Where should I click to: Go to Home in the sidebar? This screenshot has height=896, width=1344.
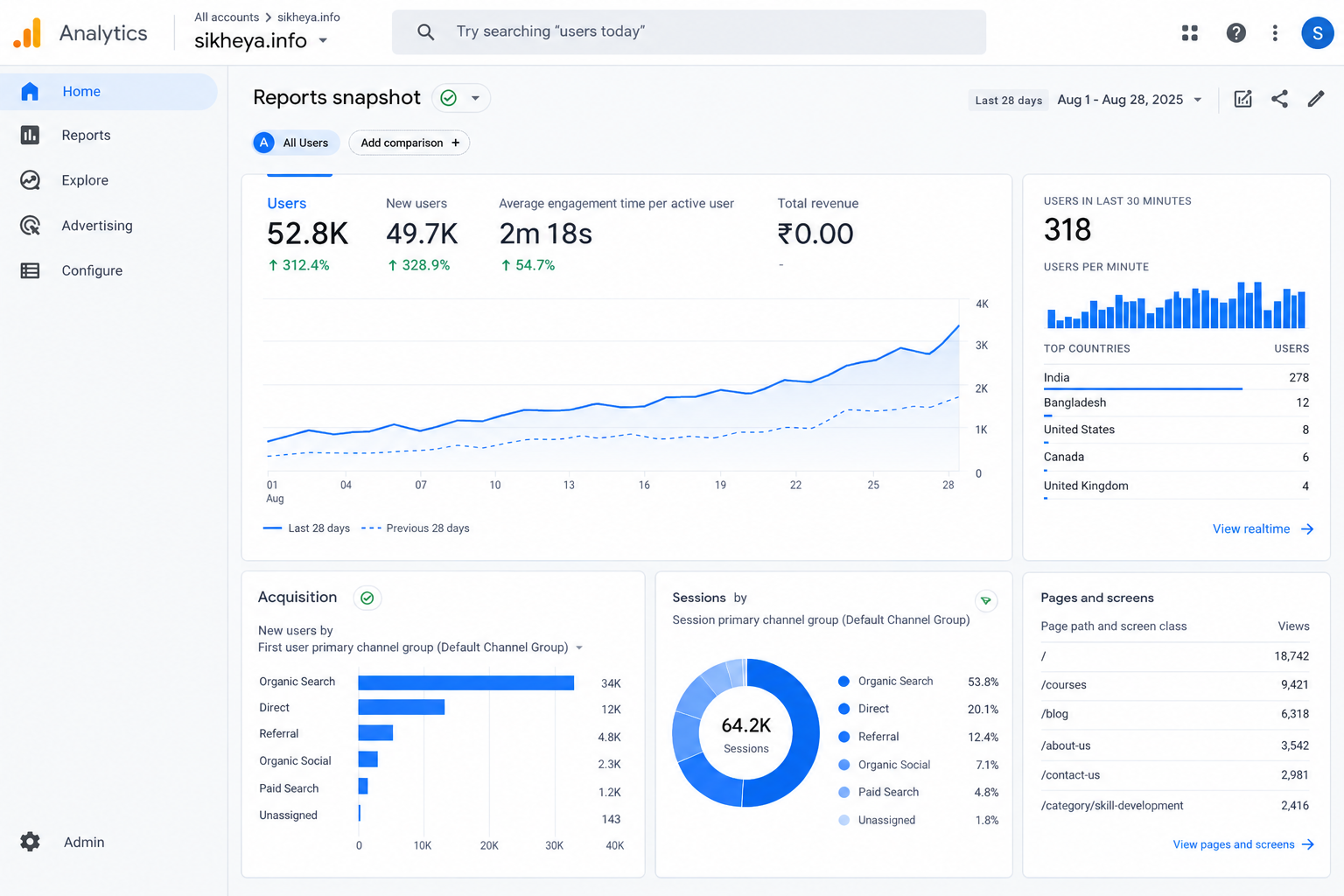(108, 91)
